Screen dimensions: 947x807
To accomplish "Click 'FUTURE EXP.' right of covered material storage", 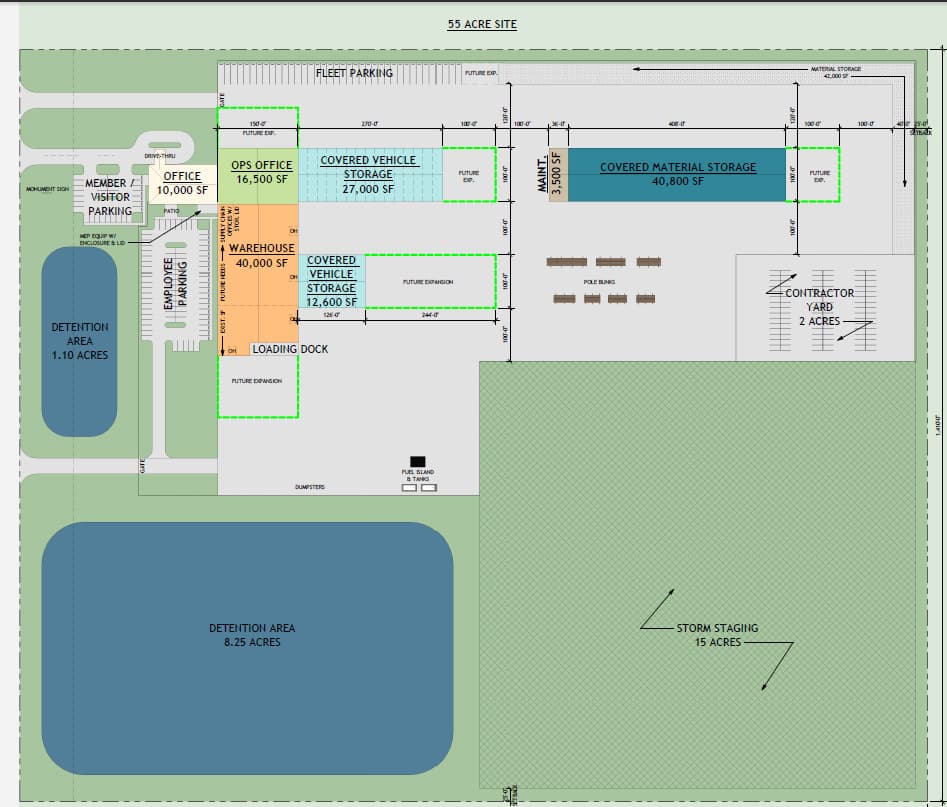I will 820,176.
